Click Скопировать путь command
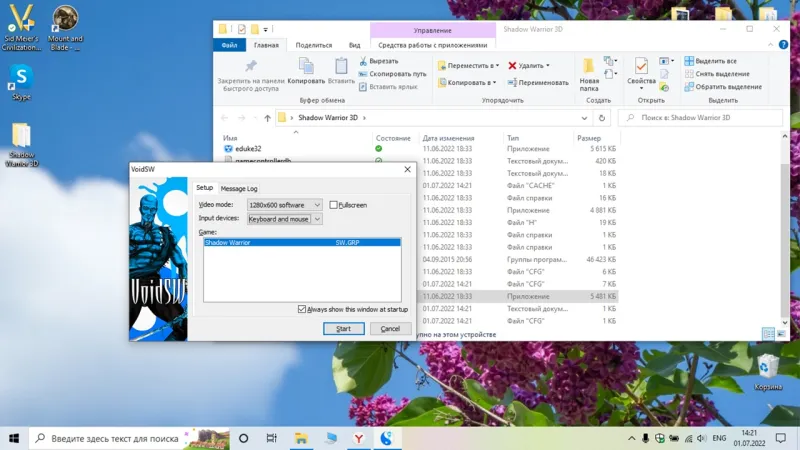800x450 pixels. tap(392, 74)
